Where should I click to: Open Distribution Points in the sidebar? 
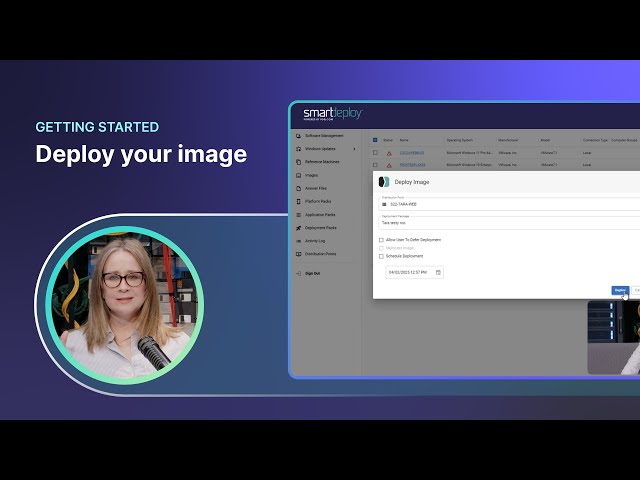tap(320, 254)
